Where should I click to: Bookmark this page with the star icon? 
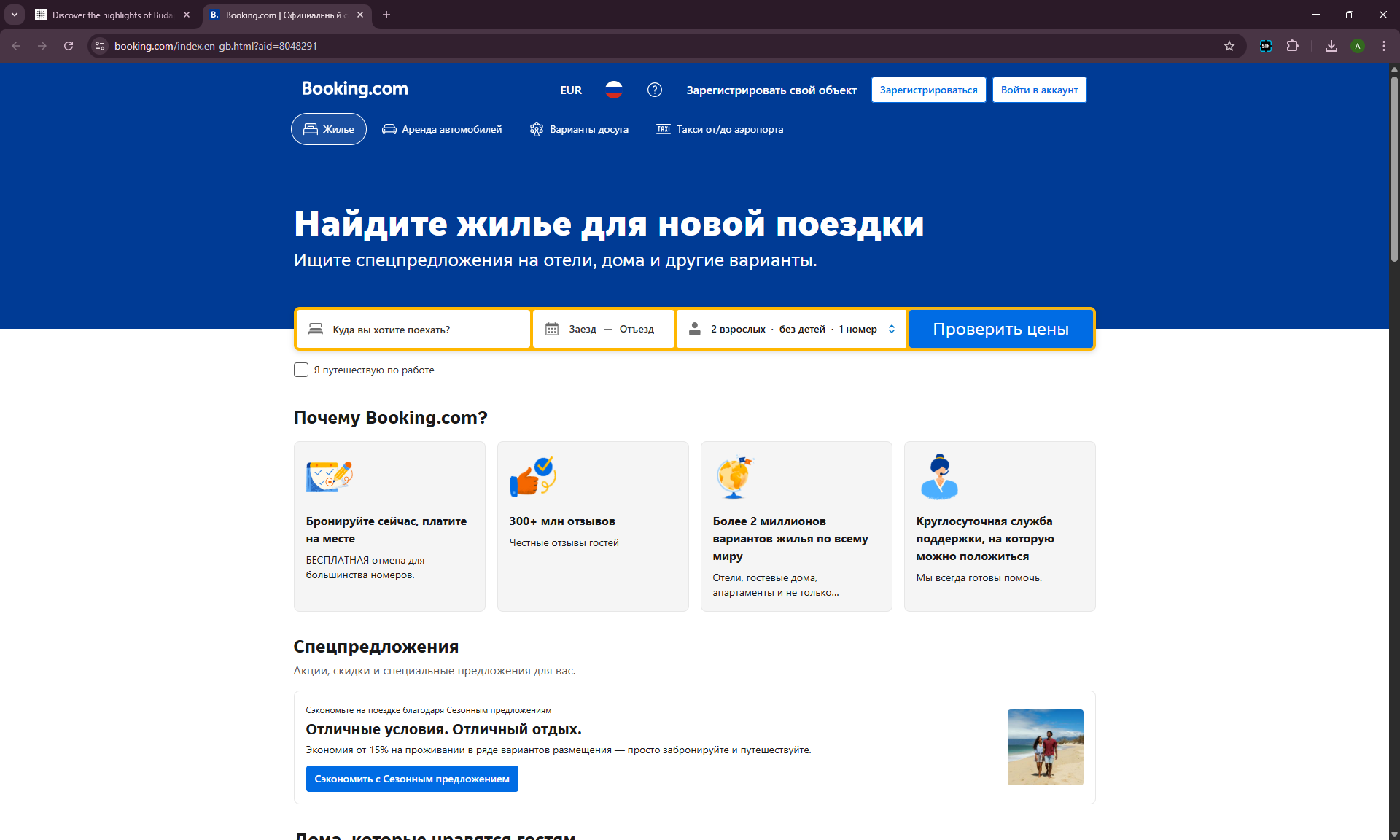point(1229,46)
